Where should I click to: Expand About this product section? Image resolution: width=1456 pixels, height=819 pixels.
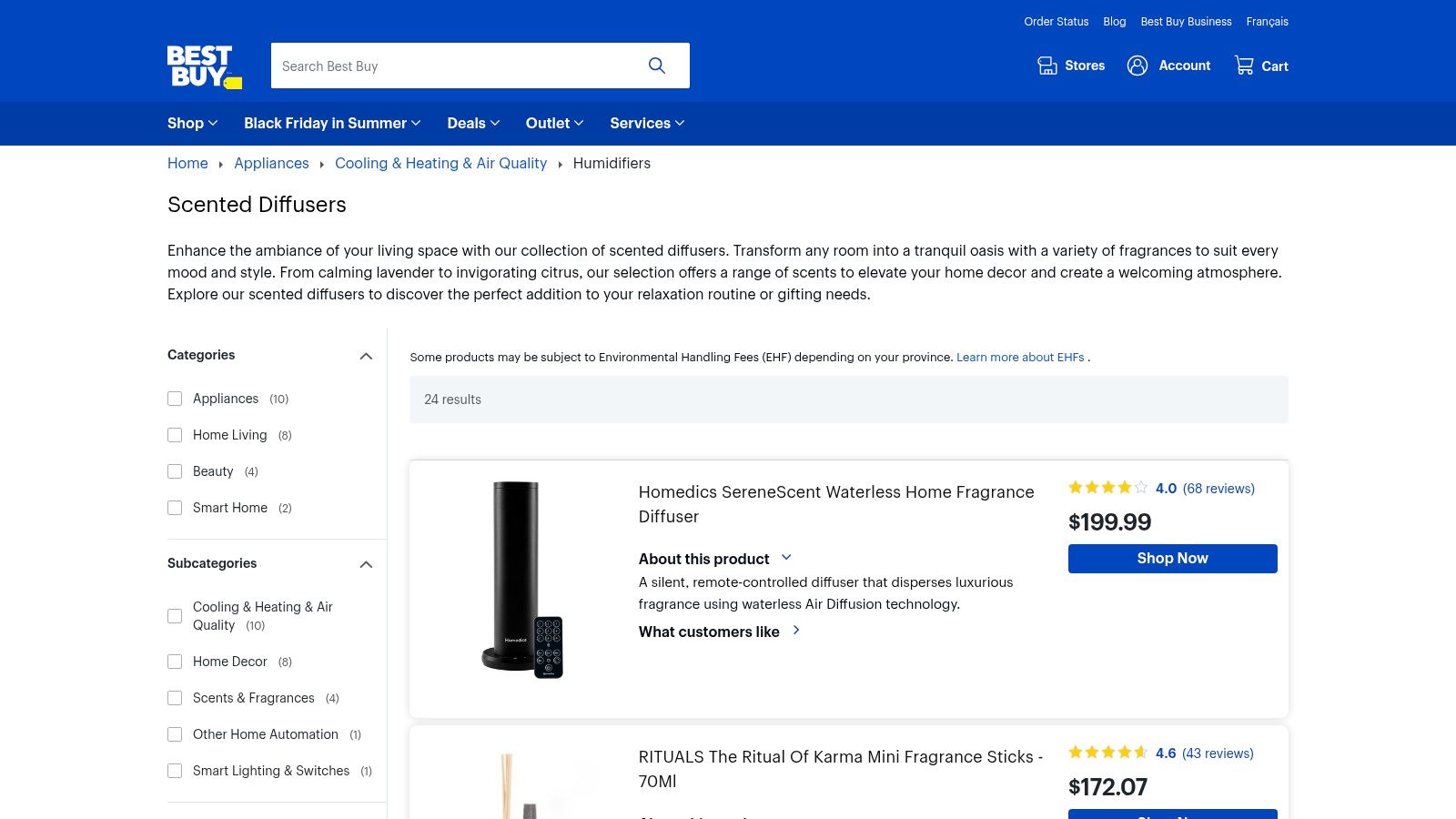(715, 559)
